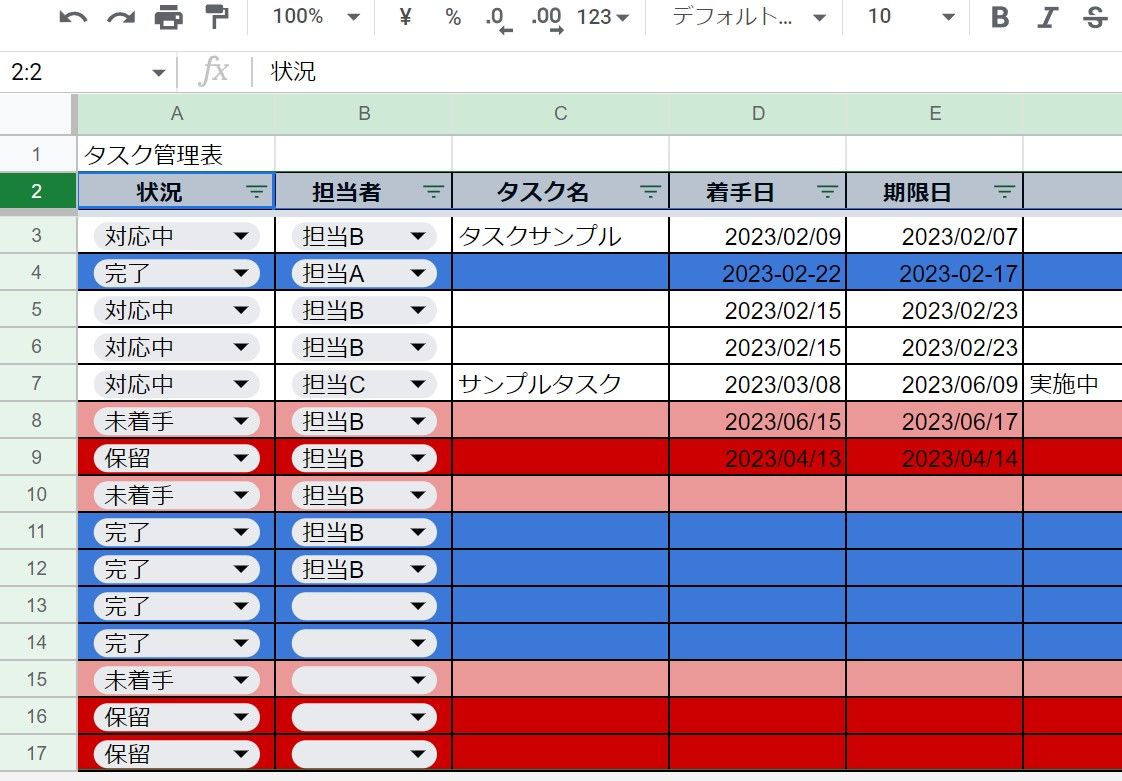Select column D header
The width and height of the screenshot is (1122, 781).
[x=758, y=113]
